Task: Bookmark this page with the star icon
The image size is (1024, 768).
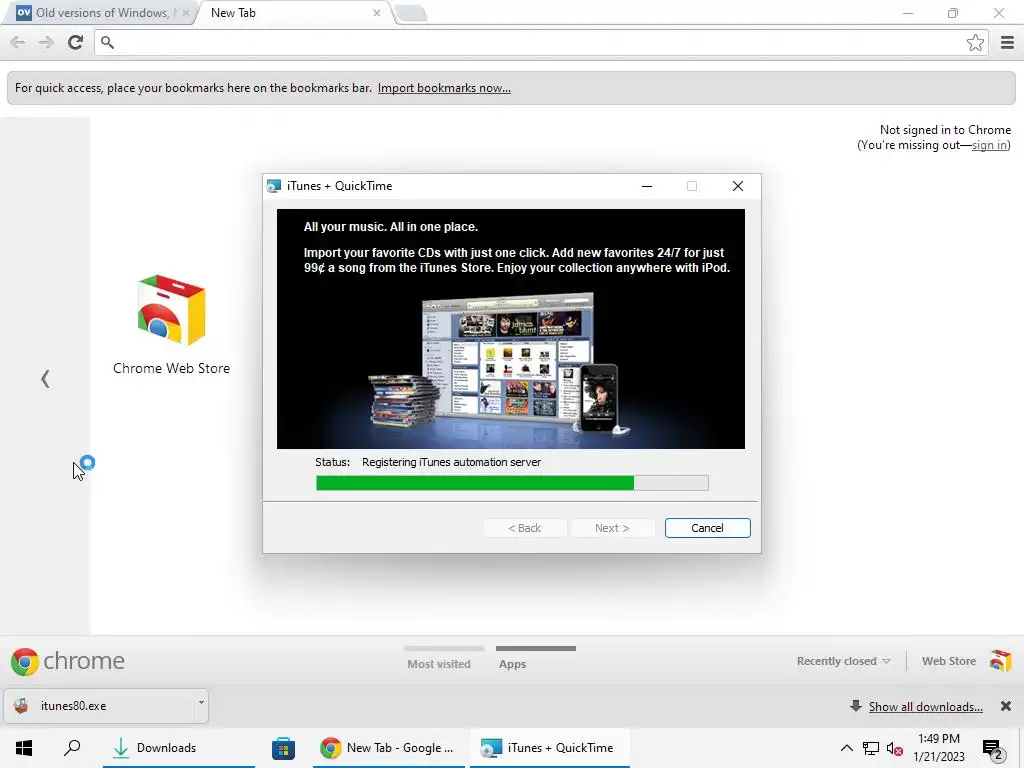Action: coord(975,42)
